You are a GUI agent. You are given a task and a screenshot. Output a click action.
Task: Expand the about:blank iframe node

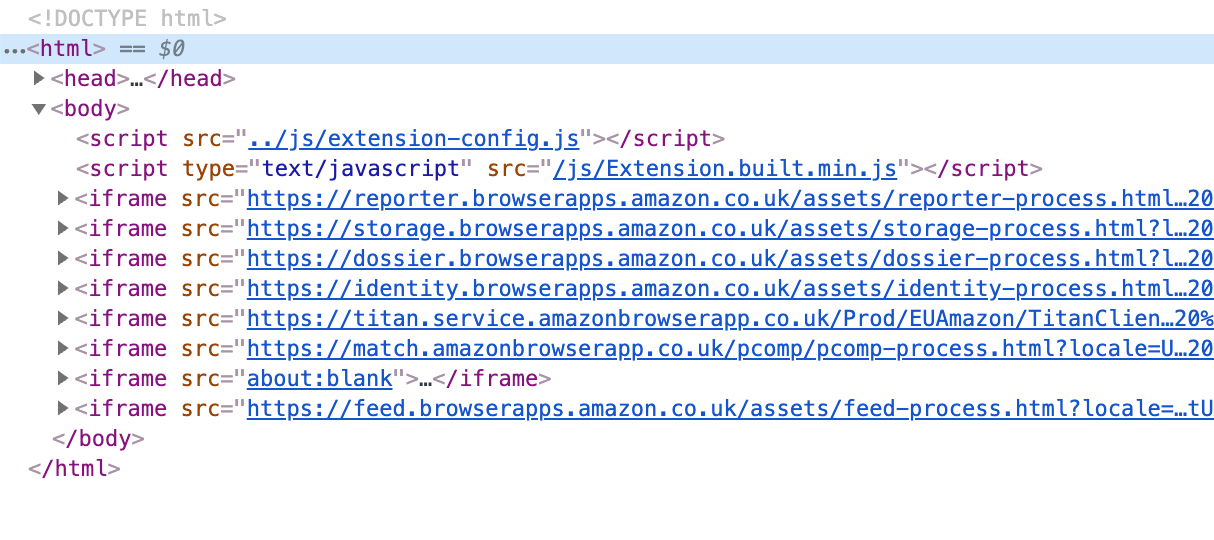pyautogui.click(x=64, y=379)
